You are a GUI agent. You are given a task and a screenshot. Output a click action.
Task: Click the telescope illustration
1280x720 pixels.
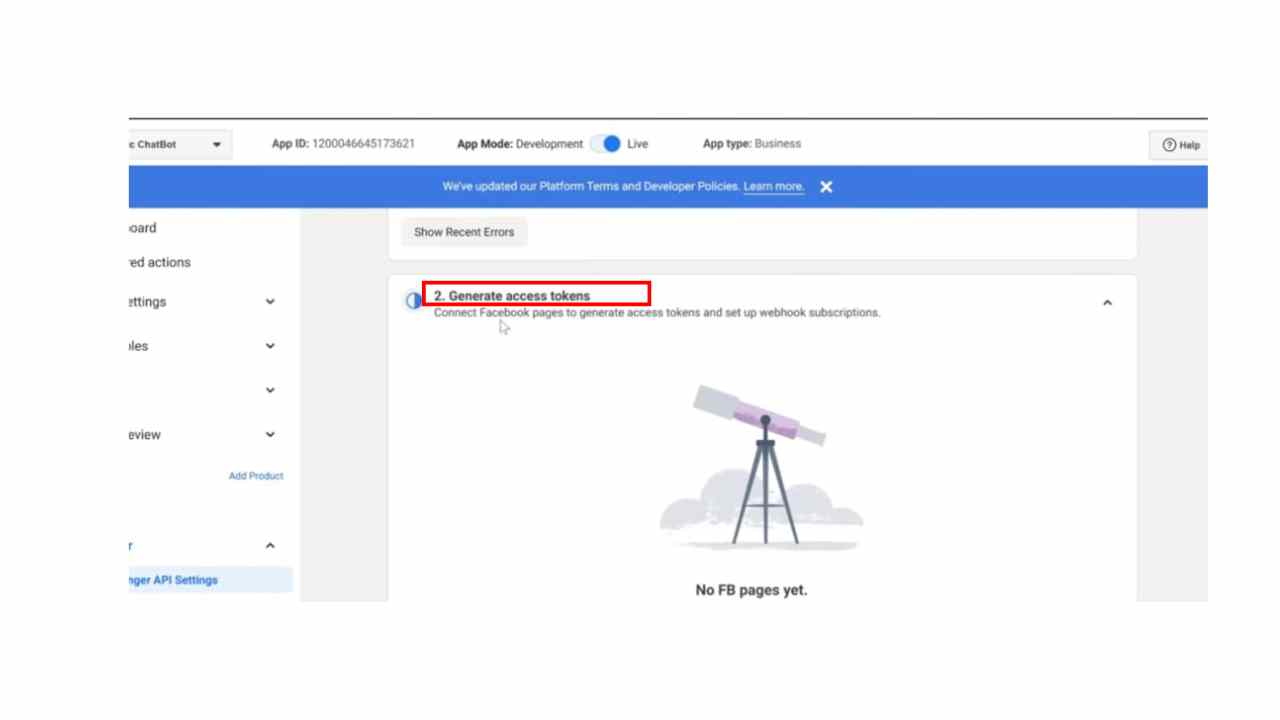pyautogui.click(x=760, y=465)
